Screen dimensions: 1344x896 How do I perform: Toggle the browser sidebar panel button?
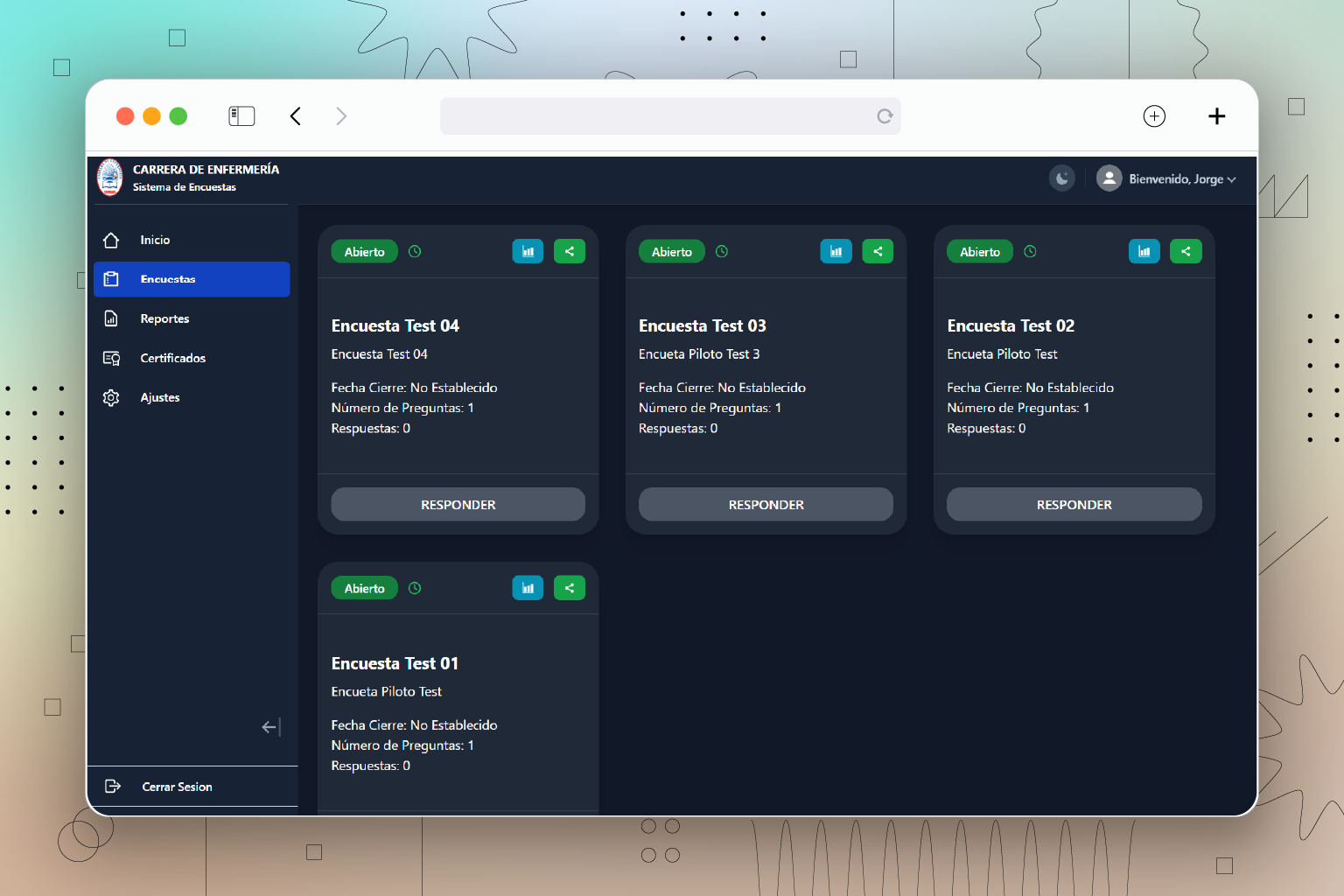point(241,116)
